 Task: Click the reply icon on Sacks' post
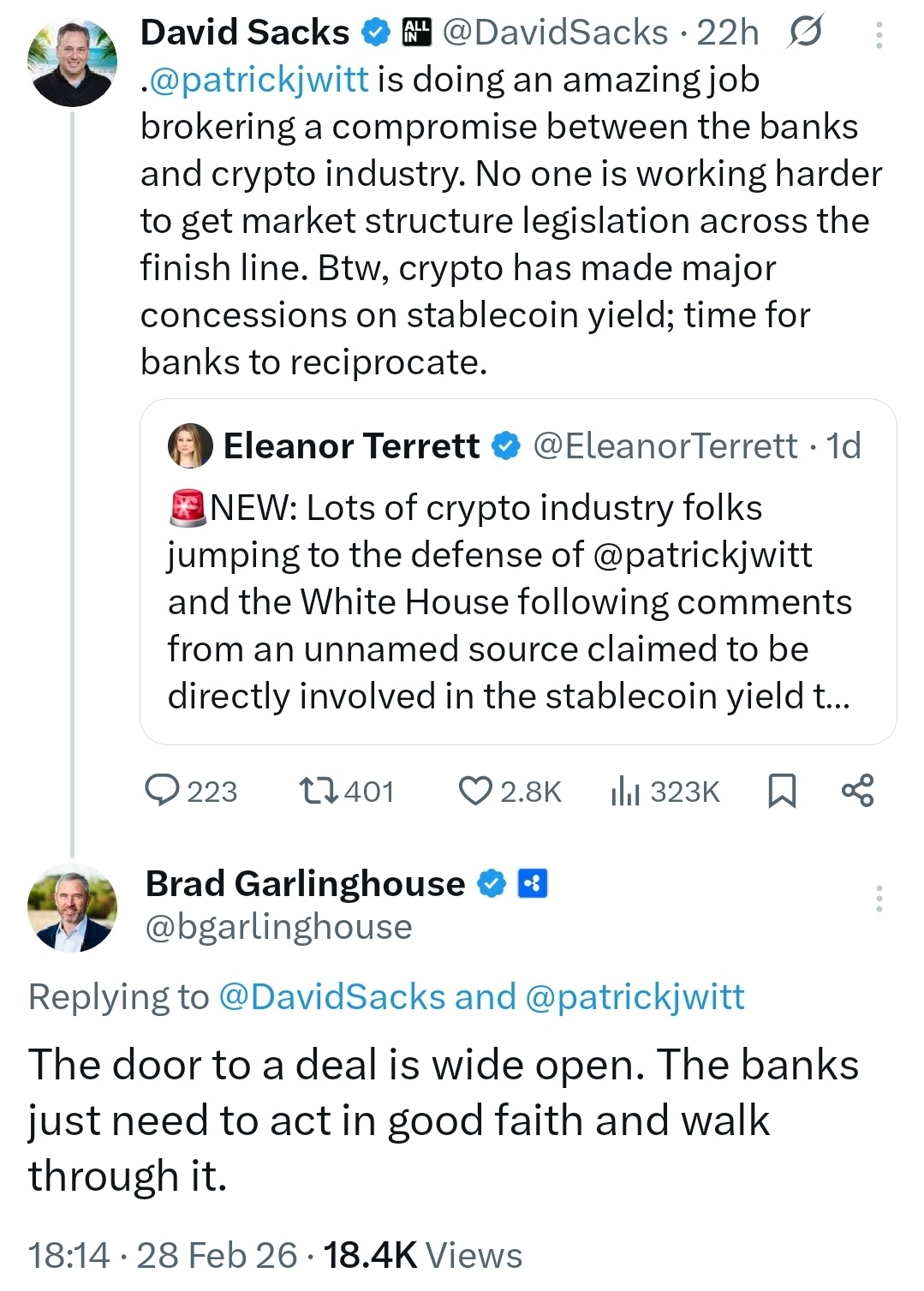[x=162, y=791]
